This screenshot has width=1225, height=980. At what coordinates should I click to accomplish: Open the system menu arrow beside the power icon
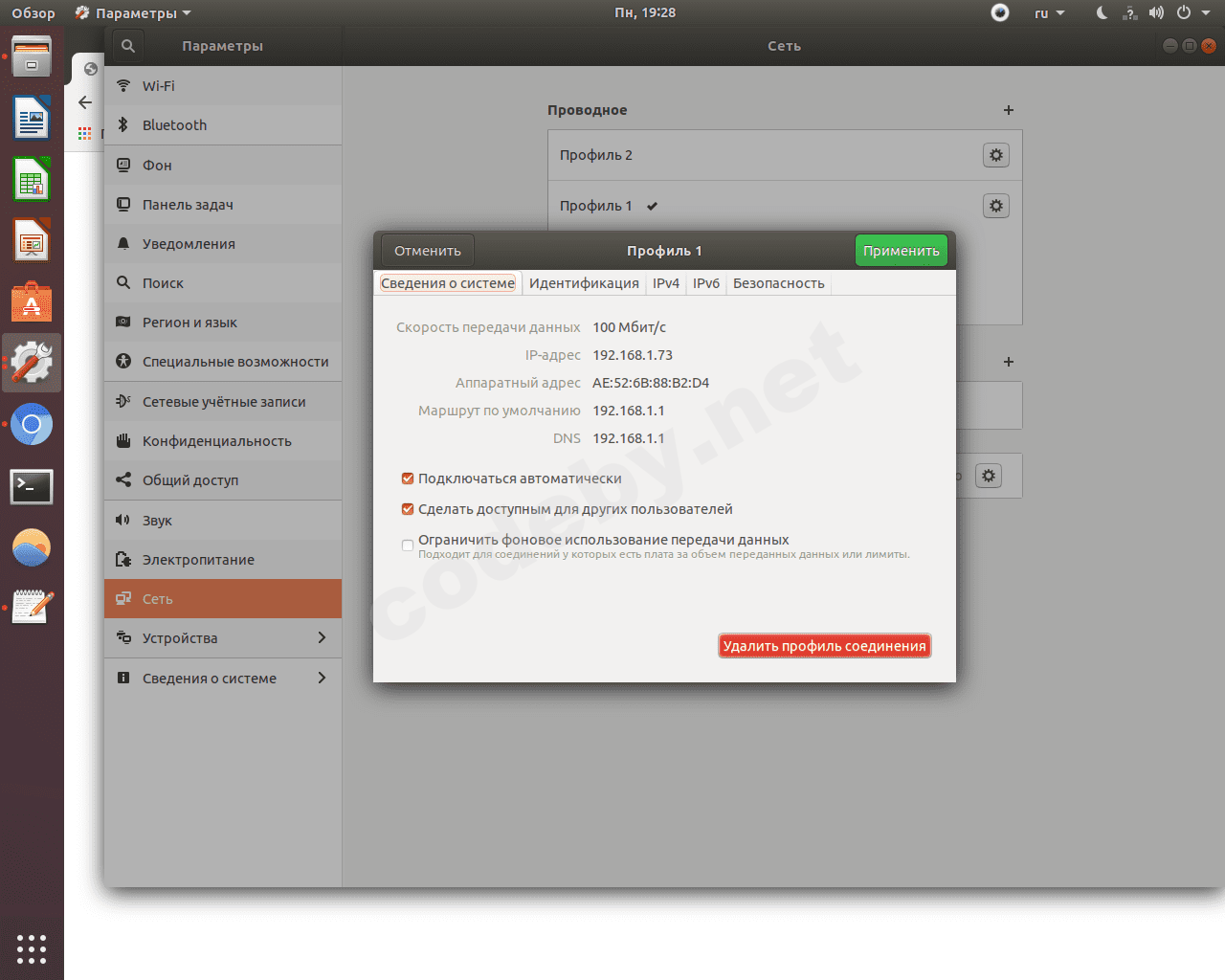[1206, 13]
